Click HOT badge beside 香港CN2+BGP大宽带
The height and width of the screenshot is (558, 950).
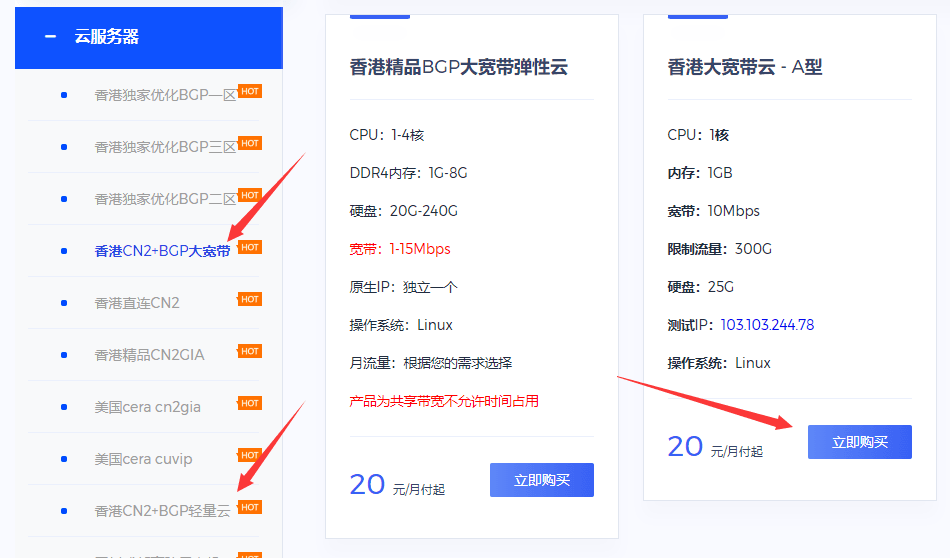[250, 247]
